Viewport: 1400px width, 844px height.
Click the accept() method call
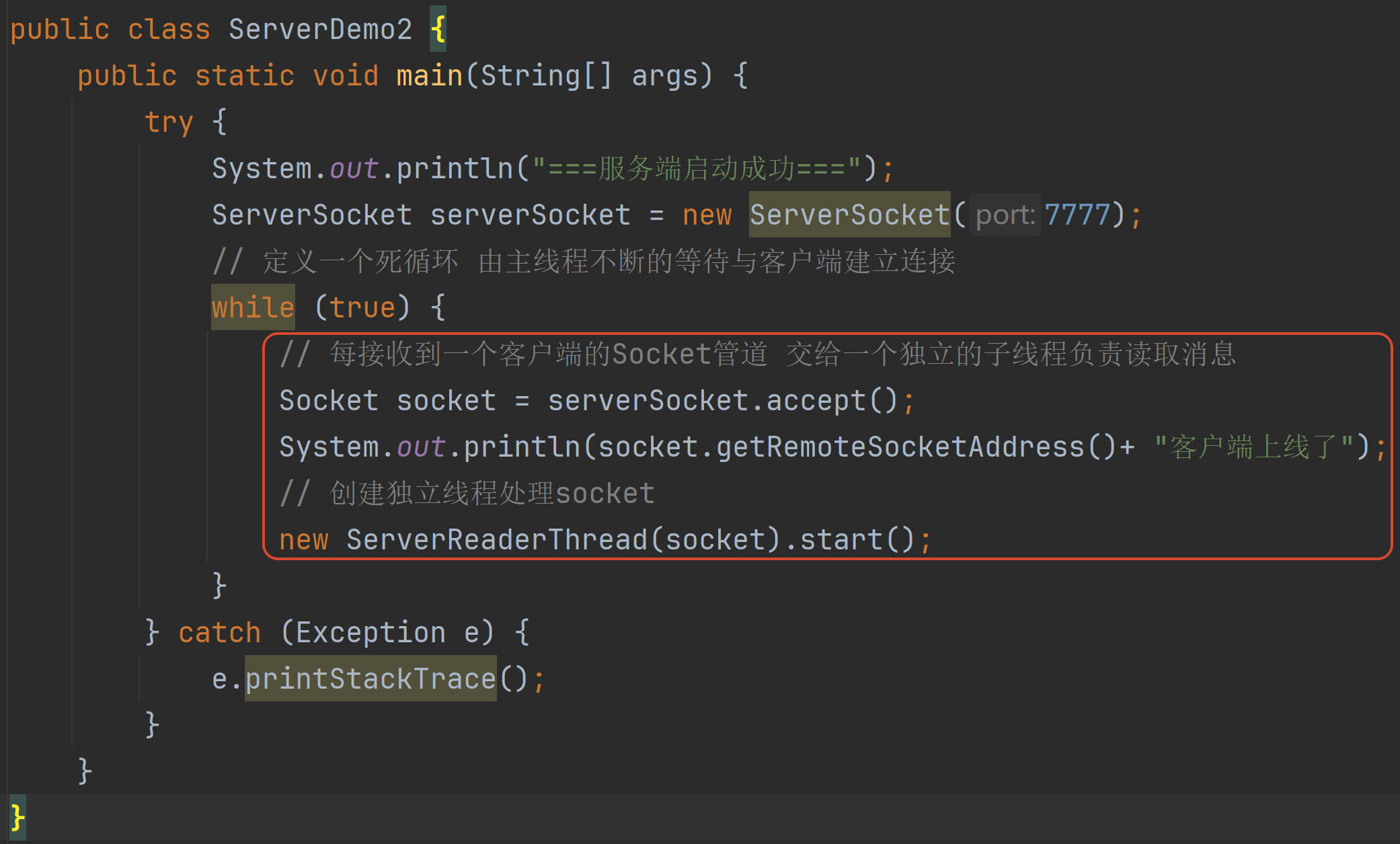click(x=815, y=401)
